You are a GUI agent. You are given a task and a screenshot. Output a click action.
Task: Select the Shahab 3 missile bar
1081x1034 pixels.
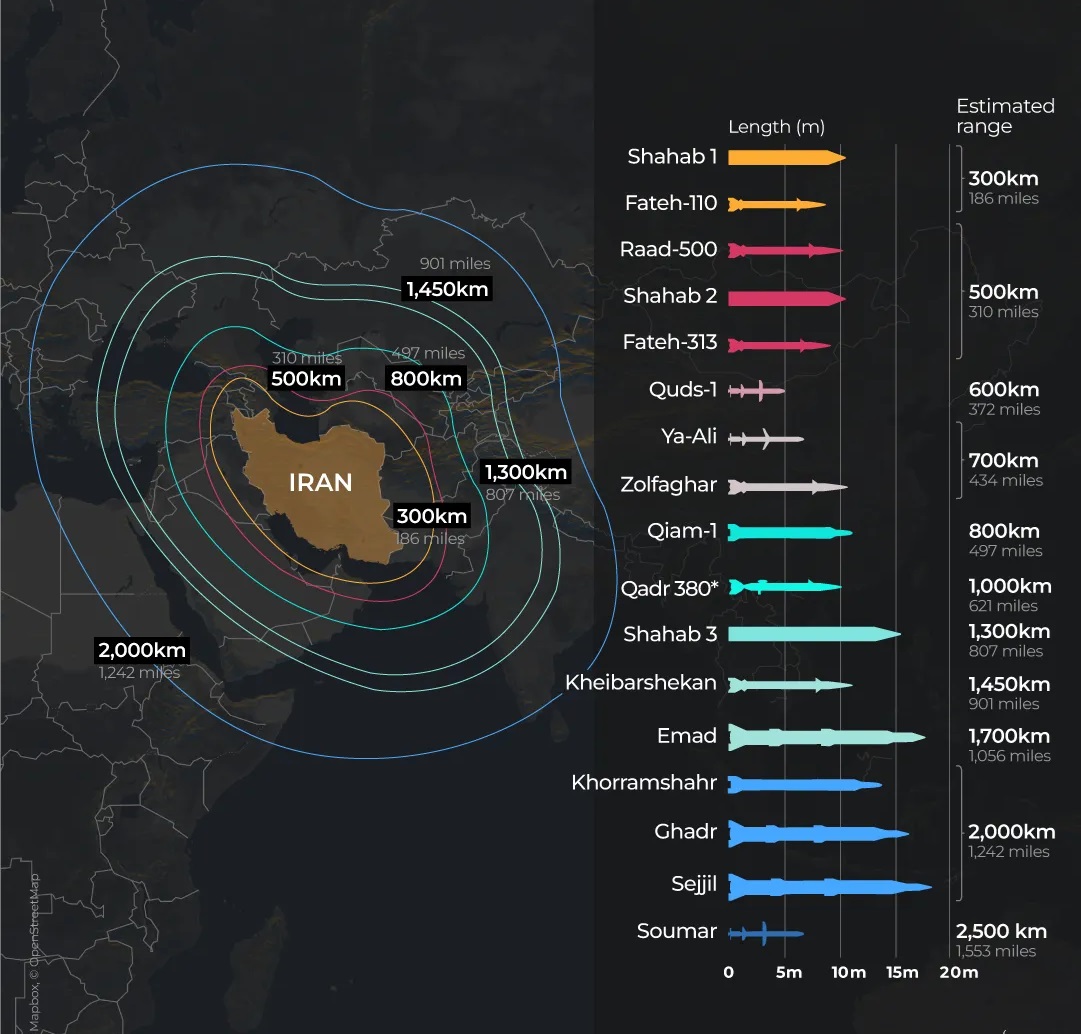[x=813, y=634]
